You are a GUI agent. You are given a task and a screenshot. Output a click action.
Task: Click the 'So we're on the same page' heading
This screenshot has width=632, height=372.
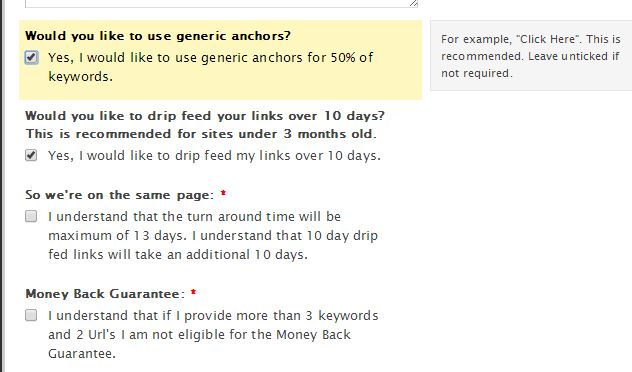coord(120,195)
